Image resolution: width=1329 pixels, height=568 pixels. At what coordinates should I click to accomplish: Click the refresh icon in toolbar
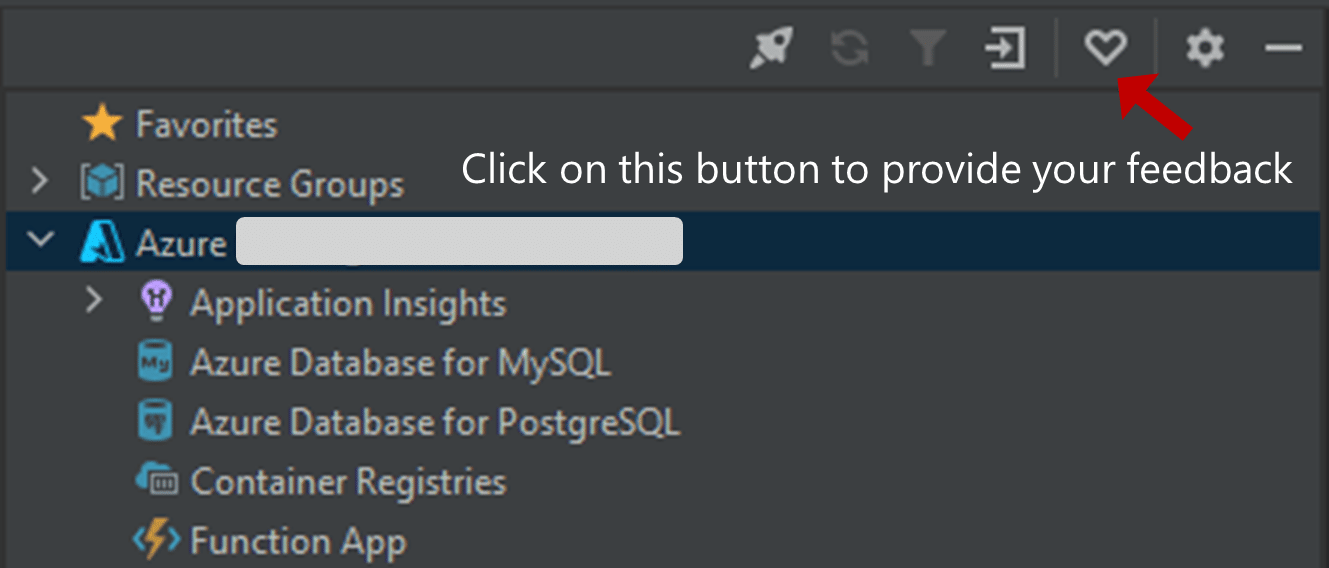click(849, 48)
